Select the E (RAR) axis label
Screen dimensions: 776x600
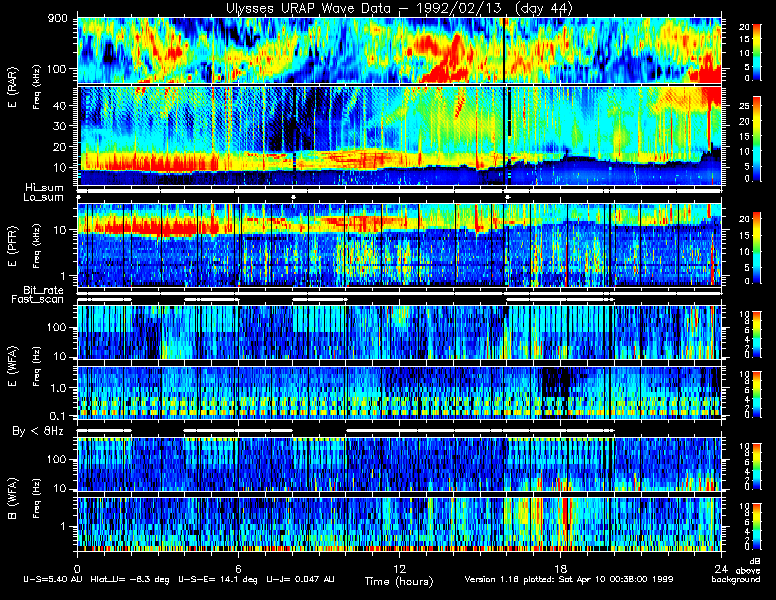[x=13, y=87]
